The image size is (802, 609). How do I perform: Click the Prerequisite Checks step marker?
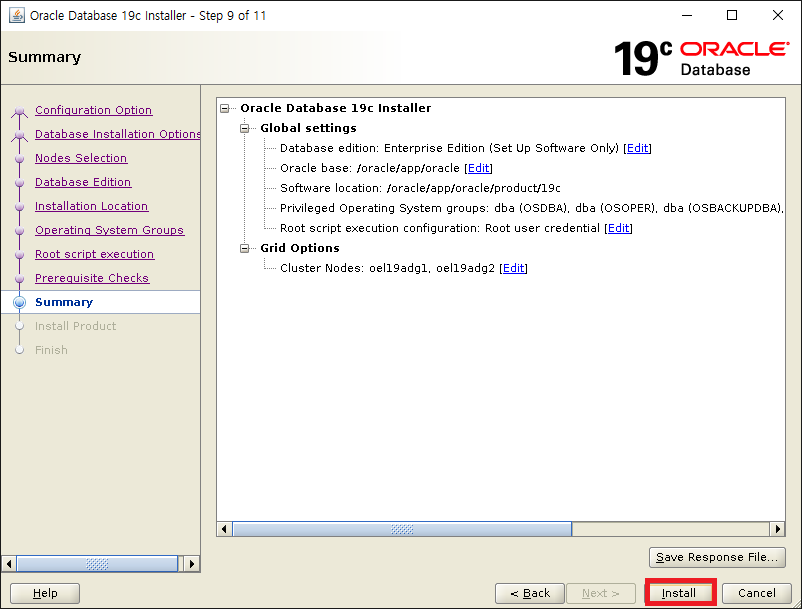tap(19, 279)
